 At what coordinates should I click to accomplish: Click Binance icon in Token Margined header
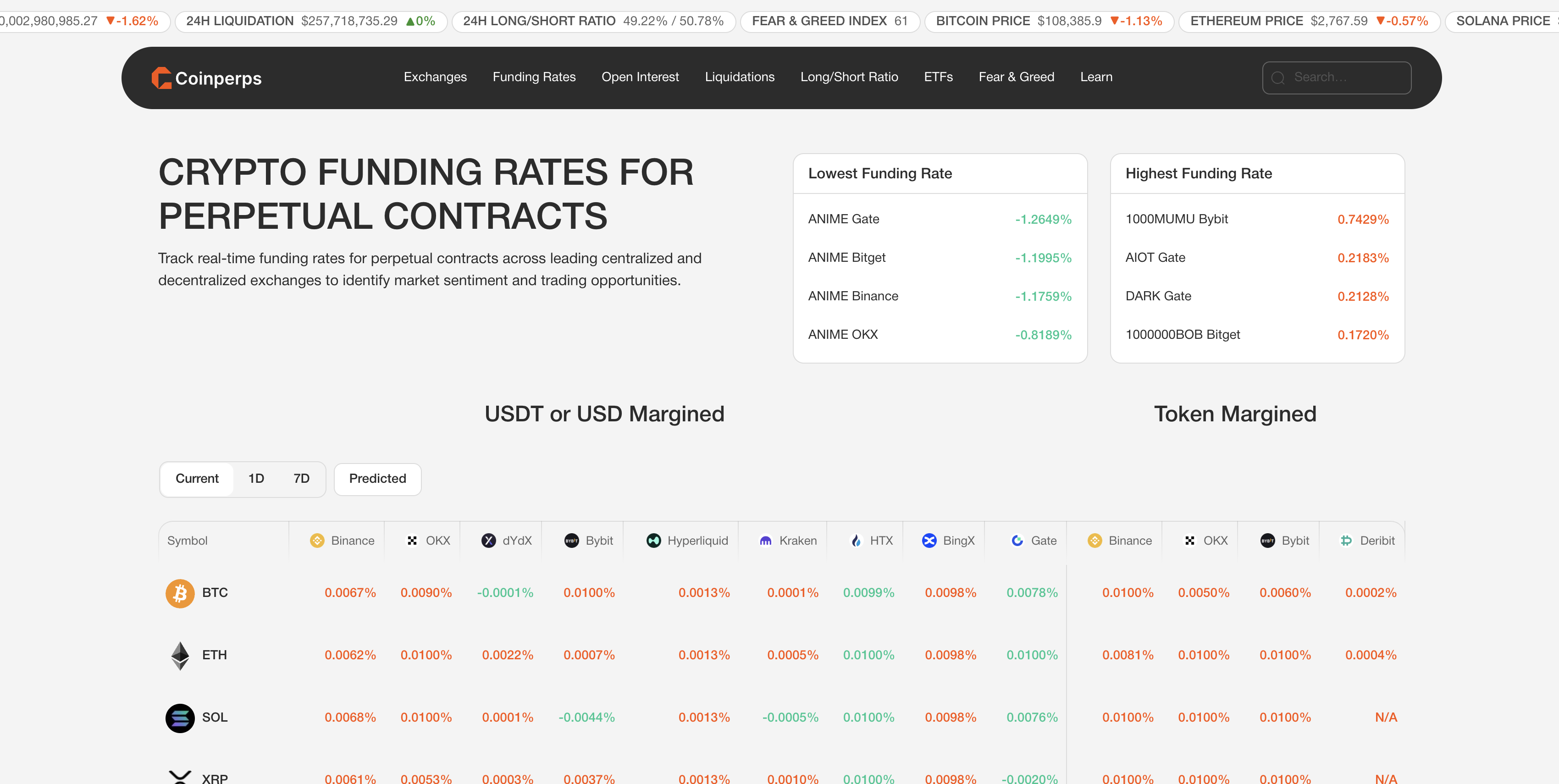(x=1095, y=540)
